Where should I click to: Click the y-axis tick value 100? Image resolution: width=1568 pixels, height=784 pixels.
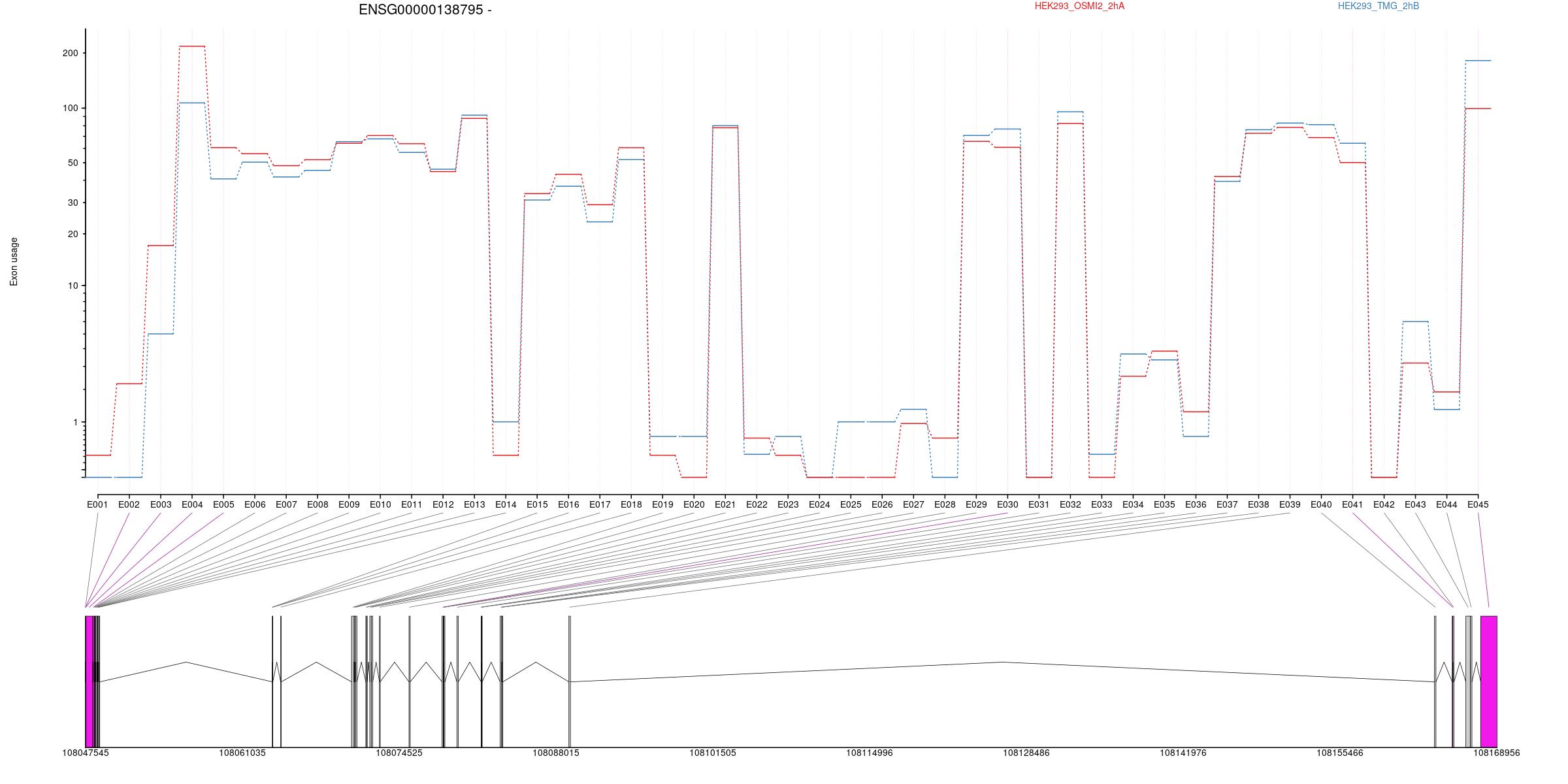tap(70, 108)
